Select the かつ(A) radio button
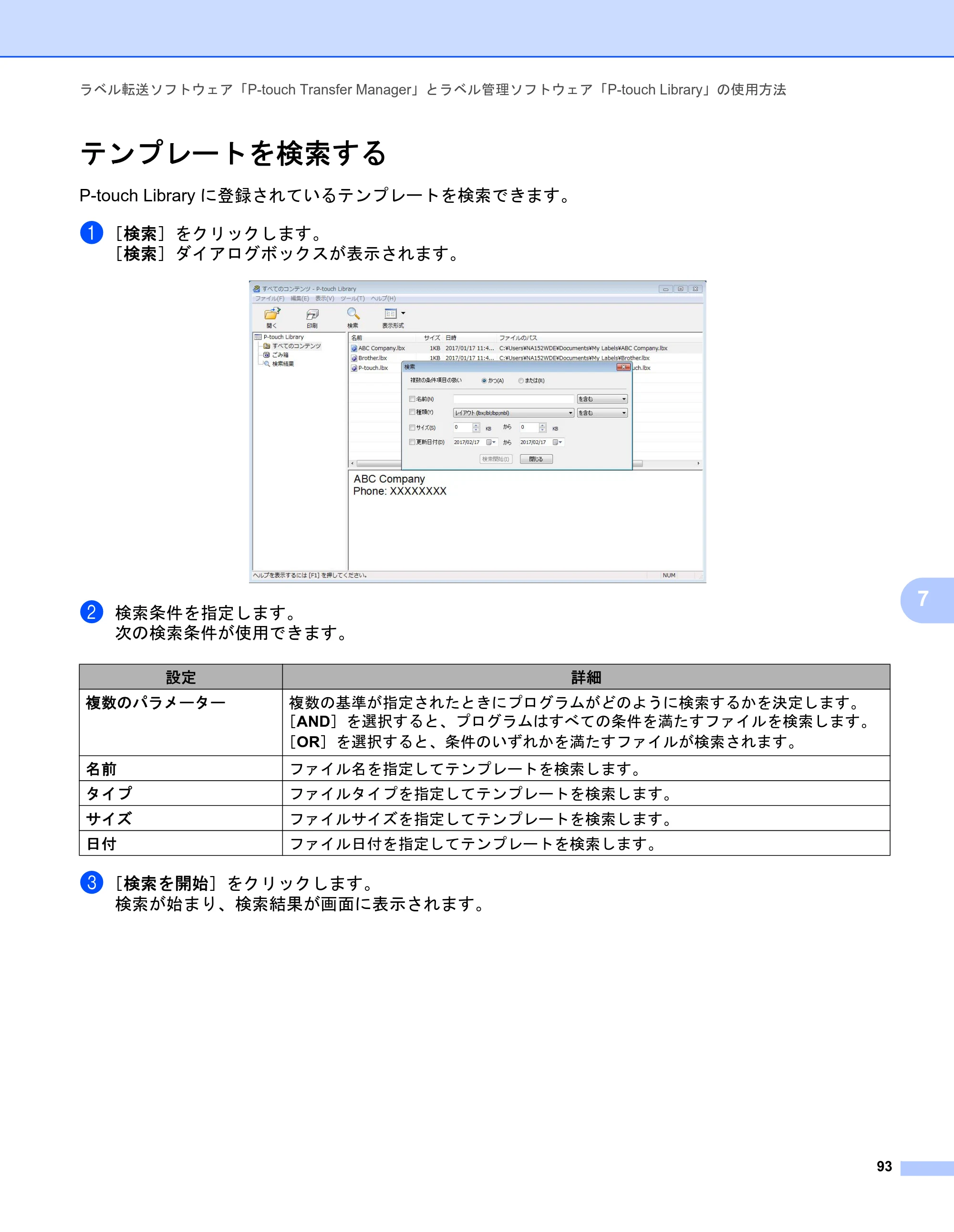Screen dimensions: 954x1232 [484, 381]
